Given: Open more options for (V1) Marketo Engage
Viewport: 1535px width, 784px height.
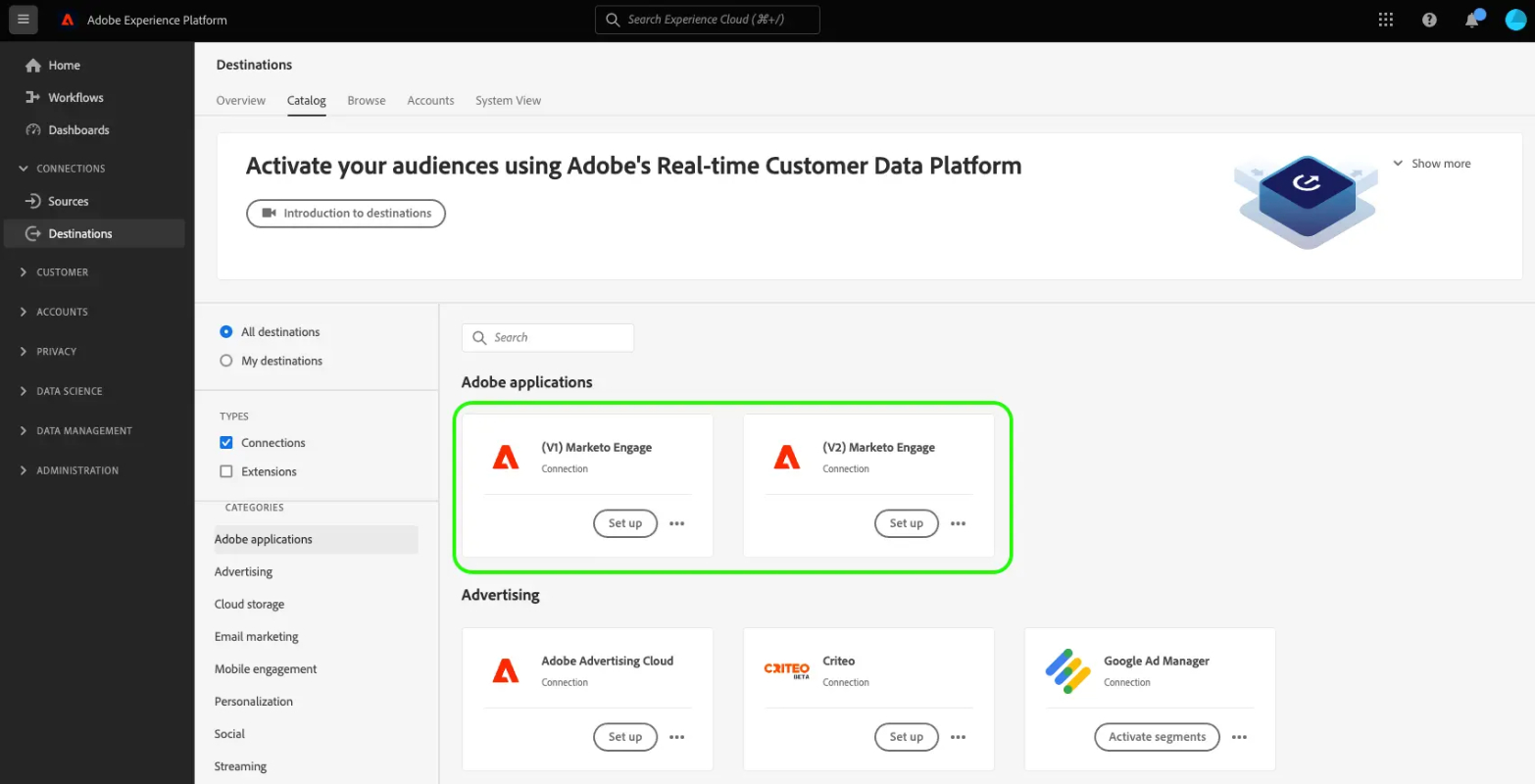Looking at the screenshot, I should [x=677, y=524].
